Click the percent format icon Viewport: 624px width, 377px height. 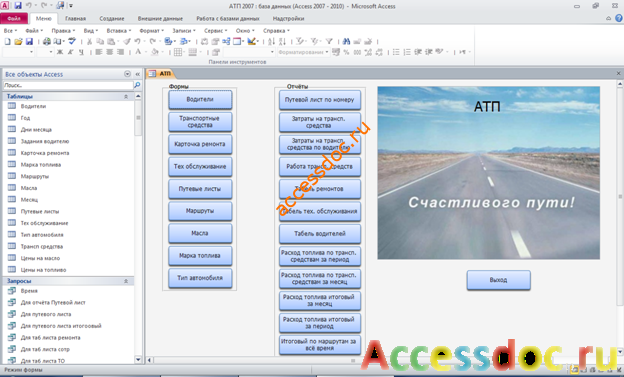point(346,52)
